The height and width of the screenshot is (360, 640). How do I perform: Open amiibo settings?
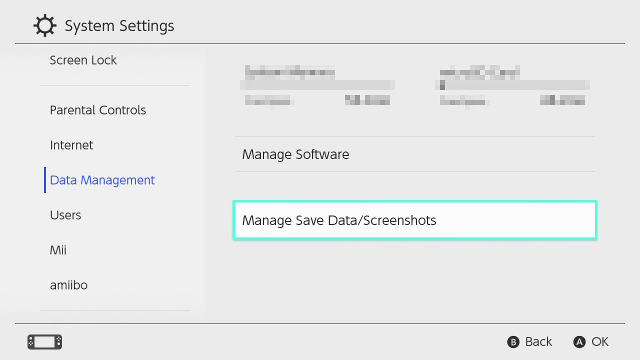click(69, 285)
